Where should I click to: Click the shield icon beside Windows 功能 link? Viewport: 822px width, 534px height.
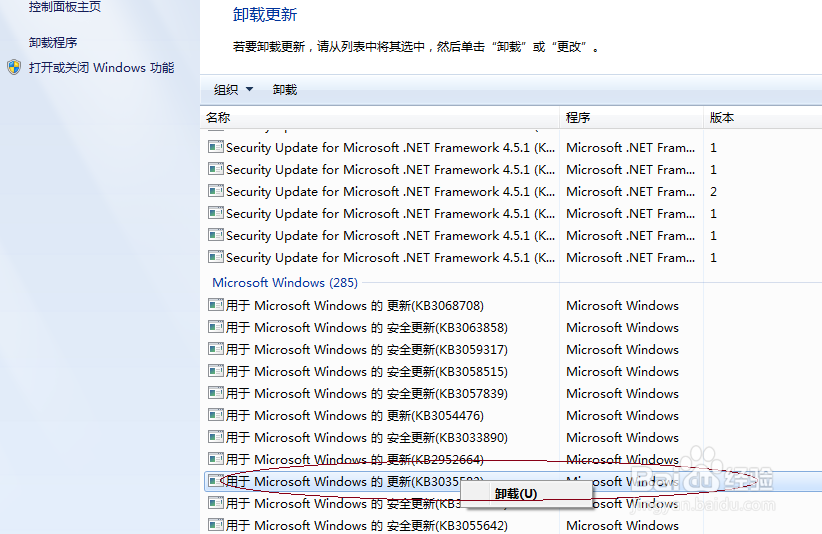click(14, 68)
